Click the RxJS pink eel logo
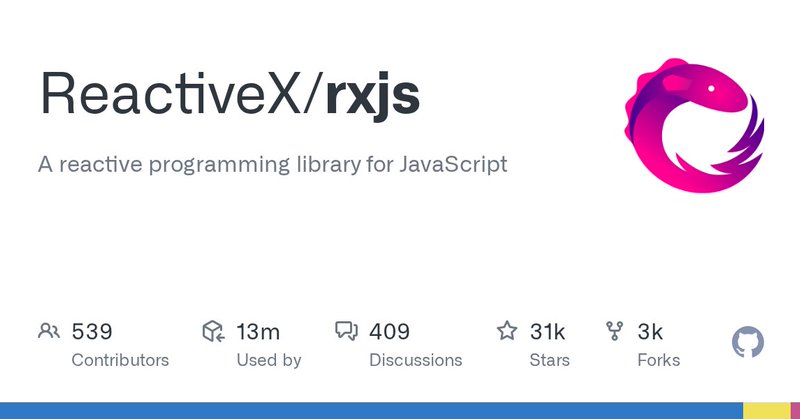 coord(694,126)
